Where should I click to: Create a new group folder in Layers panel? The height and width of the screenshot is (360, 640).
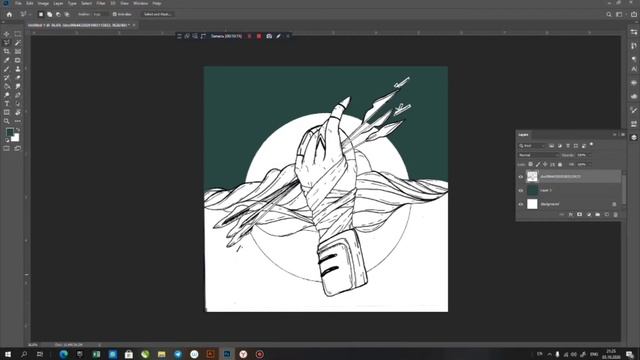point(598,215)
